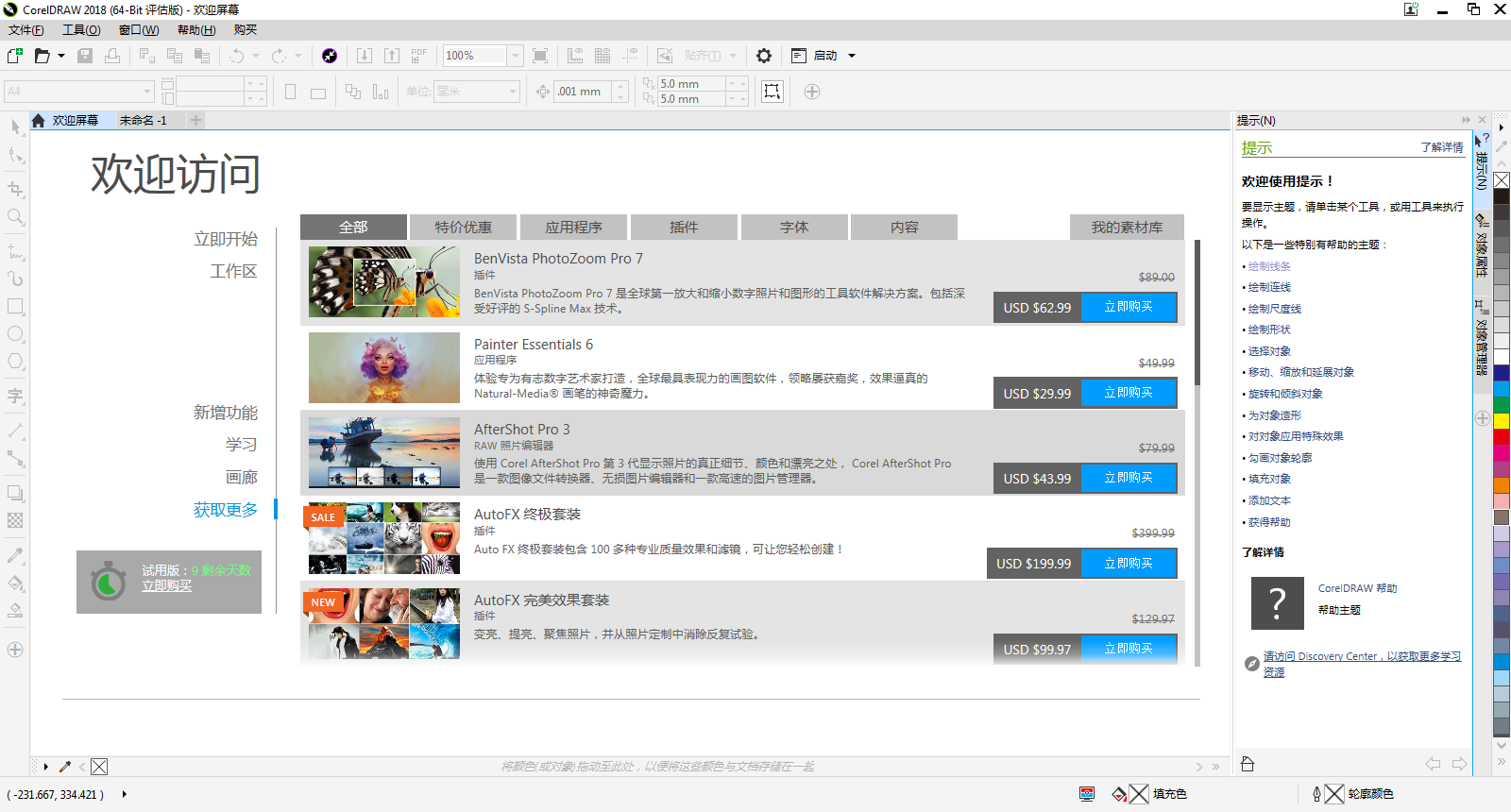Select the 特价优惠 category tab

click(x=463, y=227)
